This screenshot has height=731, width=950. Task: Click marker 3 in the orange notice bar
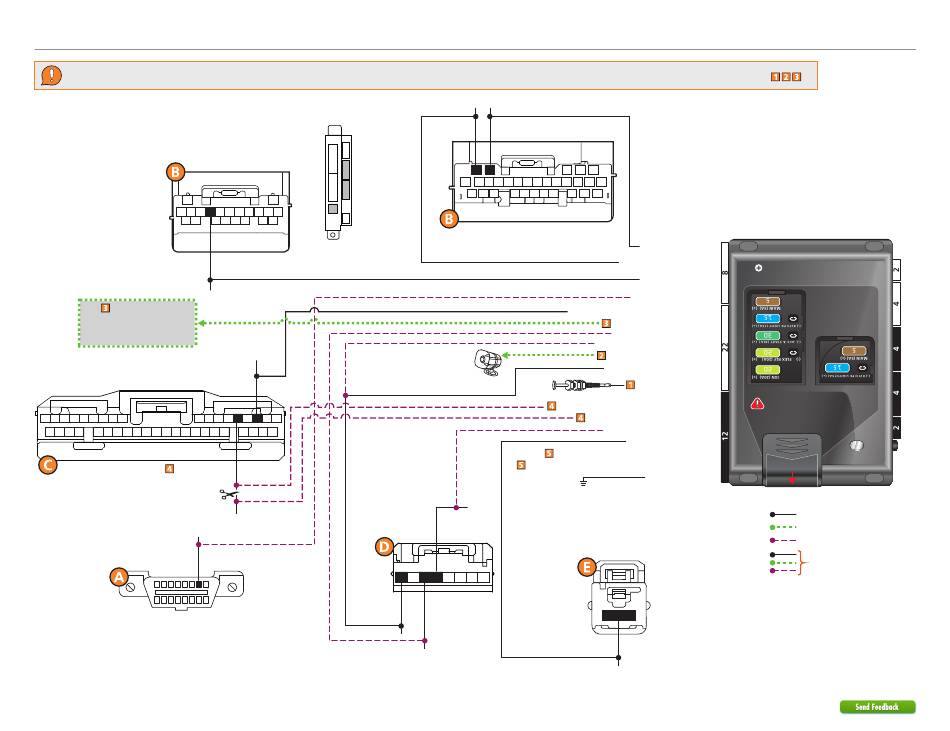coord(797,77)
